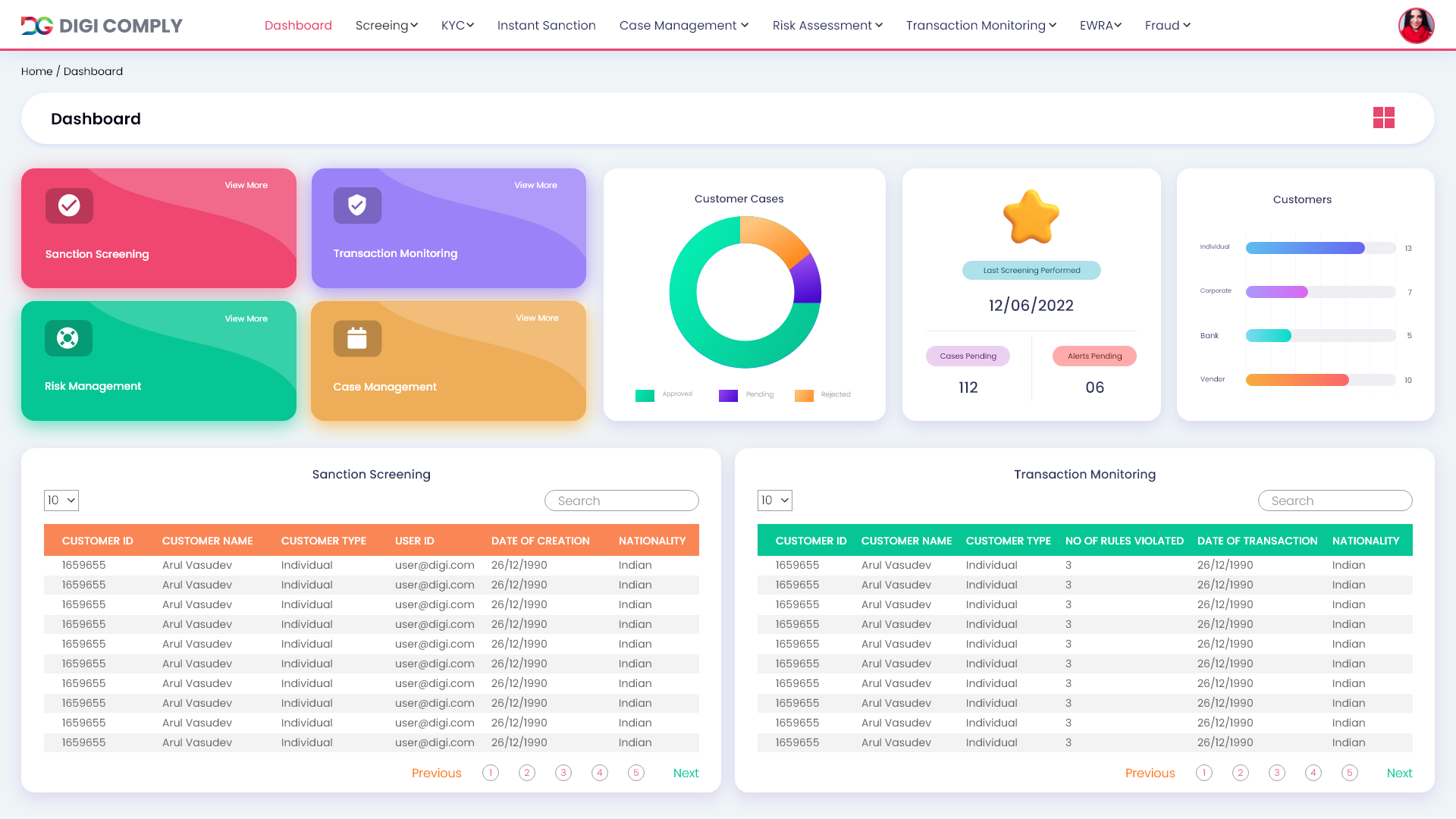Viewport: 1456px width, 819px height.
Task: Open Sanction Screening rows-per-page dropdown
Action: click(x=61, y=500)
